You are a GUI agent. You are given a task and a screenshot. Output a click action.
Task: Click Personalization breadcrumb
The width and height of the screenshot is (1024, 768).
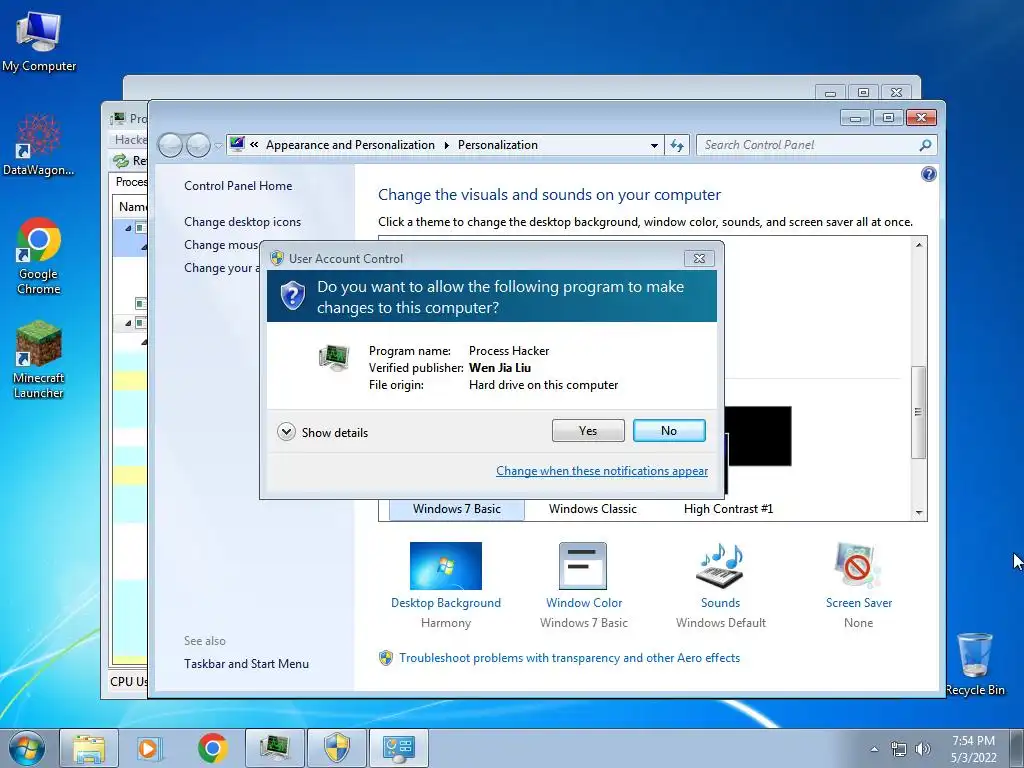[498, 145]
